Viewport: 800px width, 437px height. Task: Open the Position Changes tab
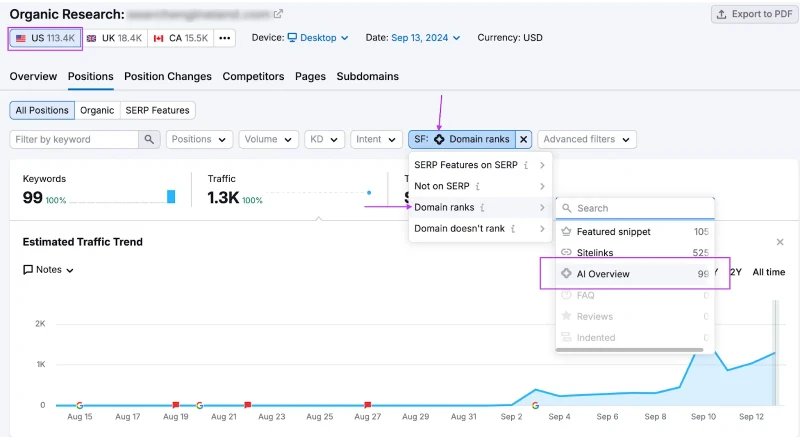[x=168, y=76]
